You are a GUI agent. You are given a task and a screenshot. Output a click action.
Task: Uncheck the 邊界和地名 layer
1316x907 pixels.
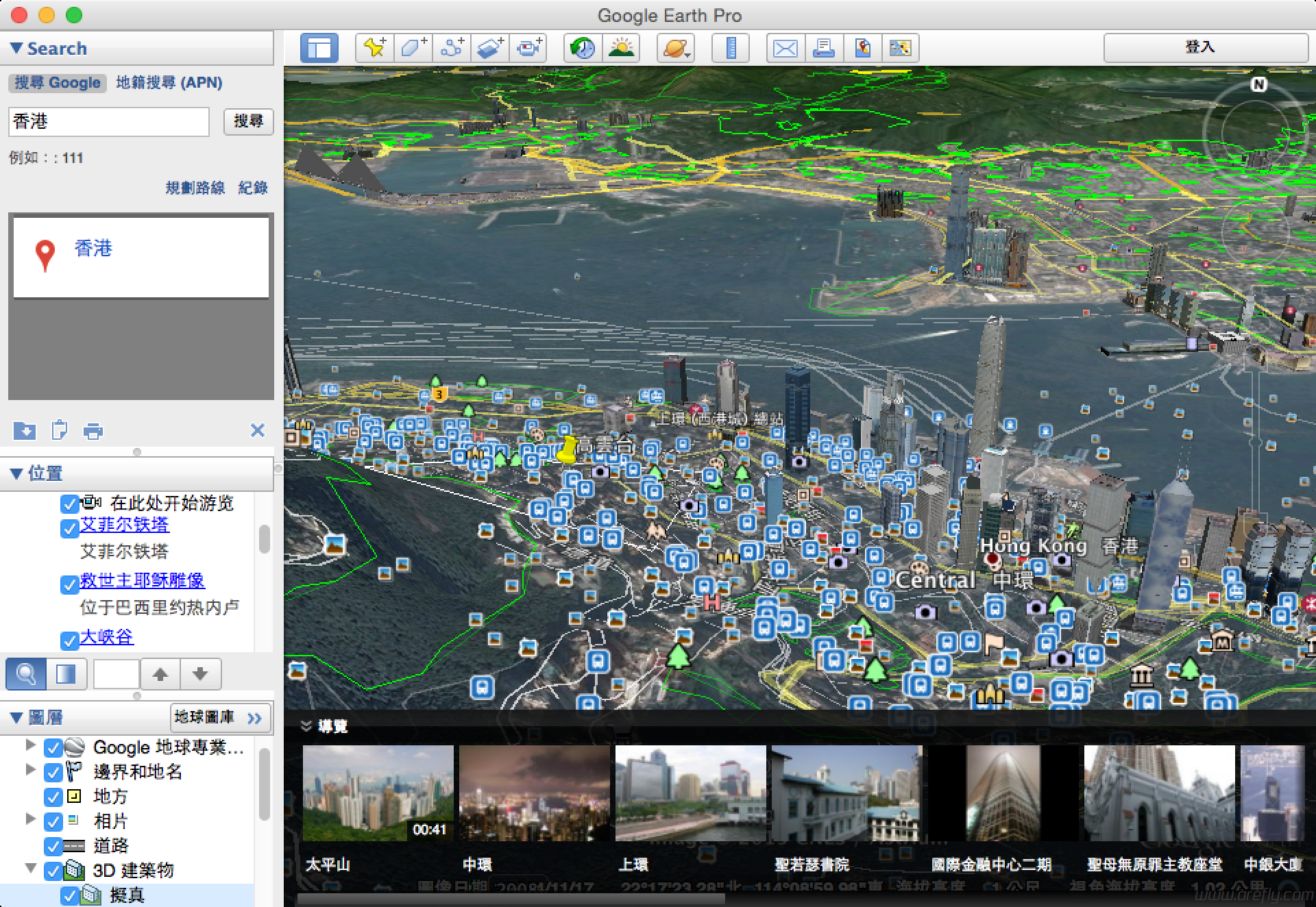coord(53,772)
